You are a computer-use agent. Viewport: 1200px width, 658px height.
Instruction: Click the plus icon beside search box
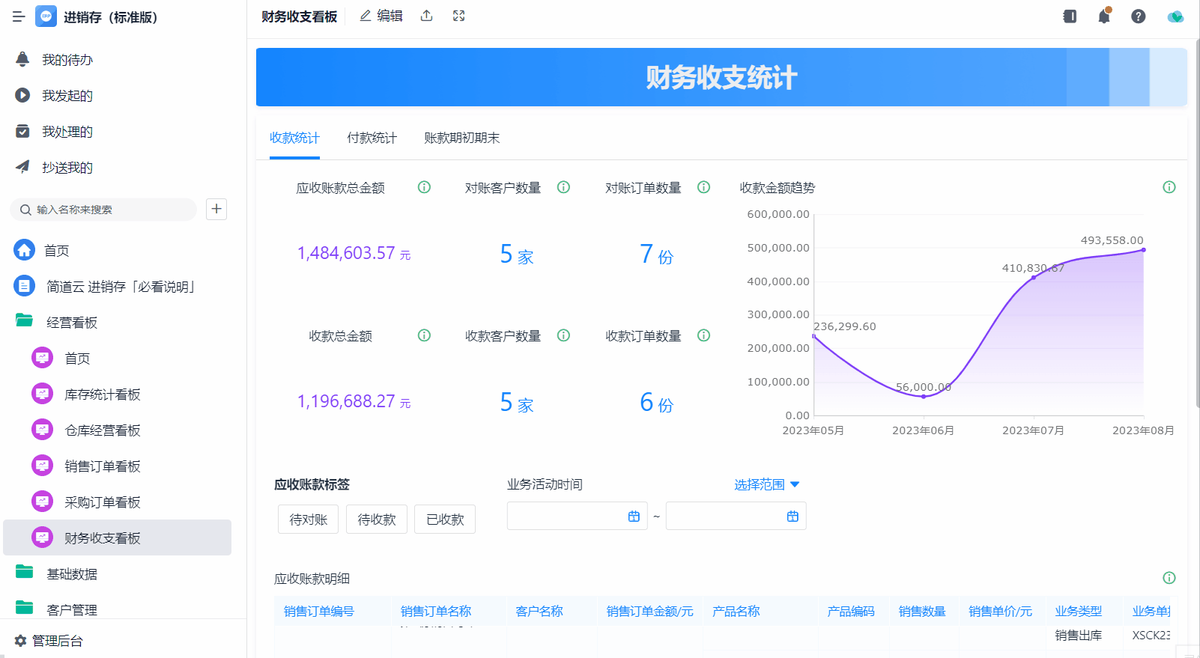tap(216, 209)
